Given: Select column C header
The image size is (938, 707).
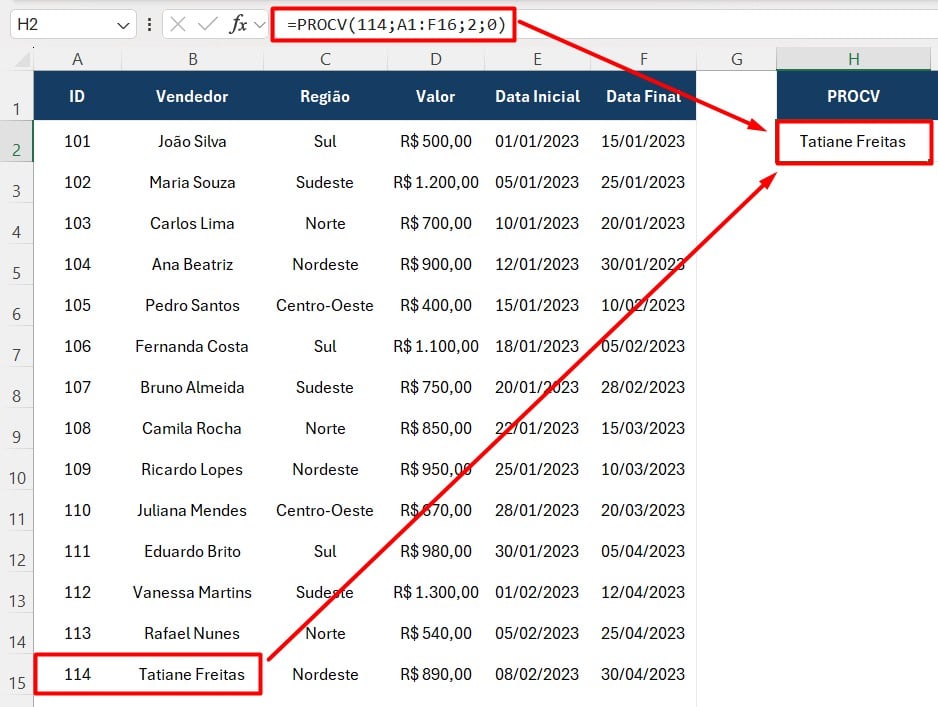Looking at the screenshot, I should tap(325, 59).
